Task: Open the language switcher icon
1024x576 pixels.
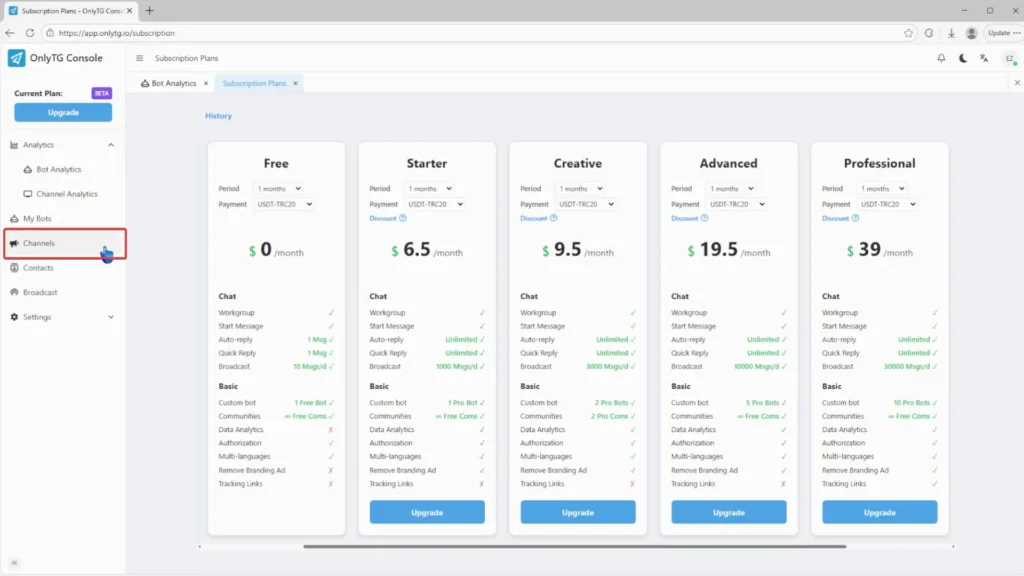Action: 984,58
